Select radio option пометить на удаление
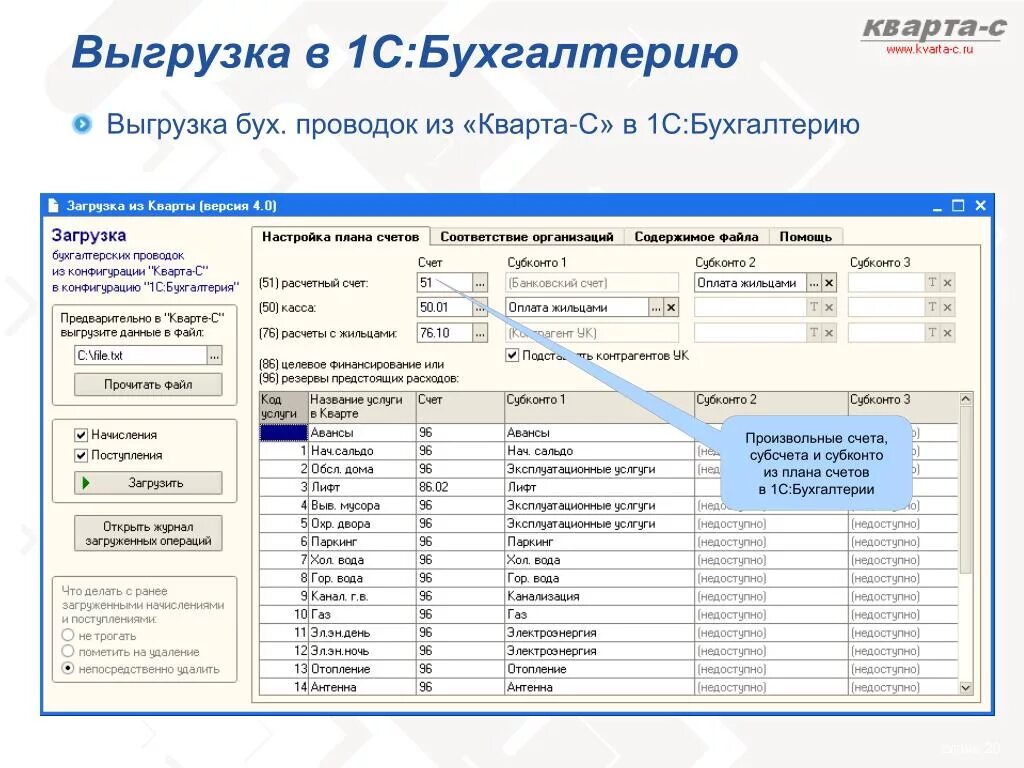Viewport: 1024px width, 768px height. pos(68,651)
